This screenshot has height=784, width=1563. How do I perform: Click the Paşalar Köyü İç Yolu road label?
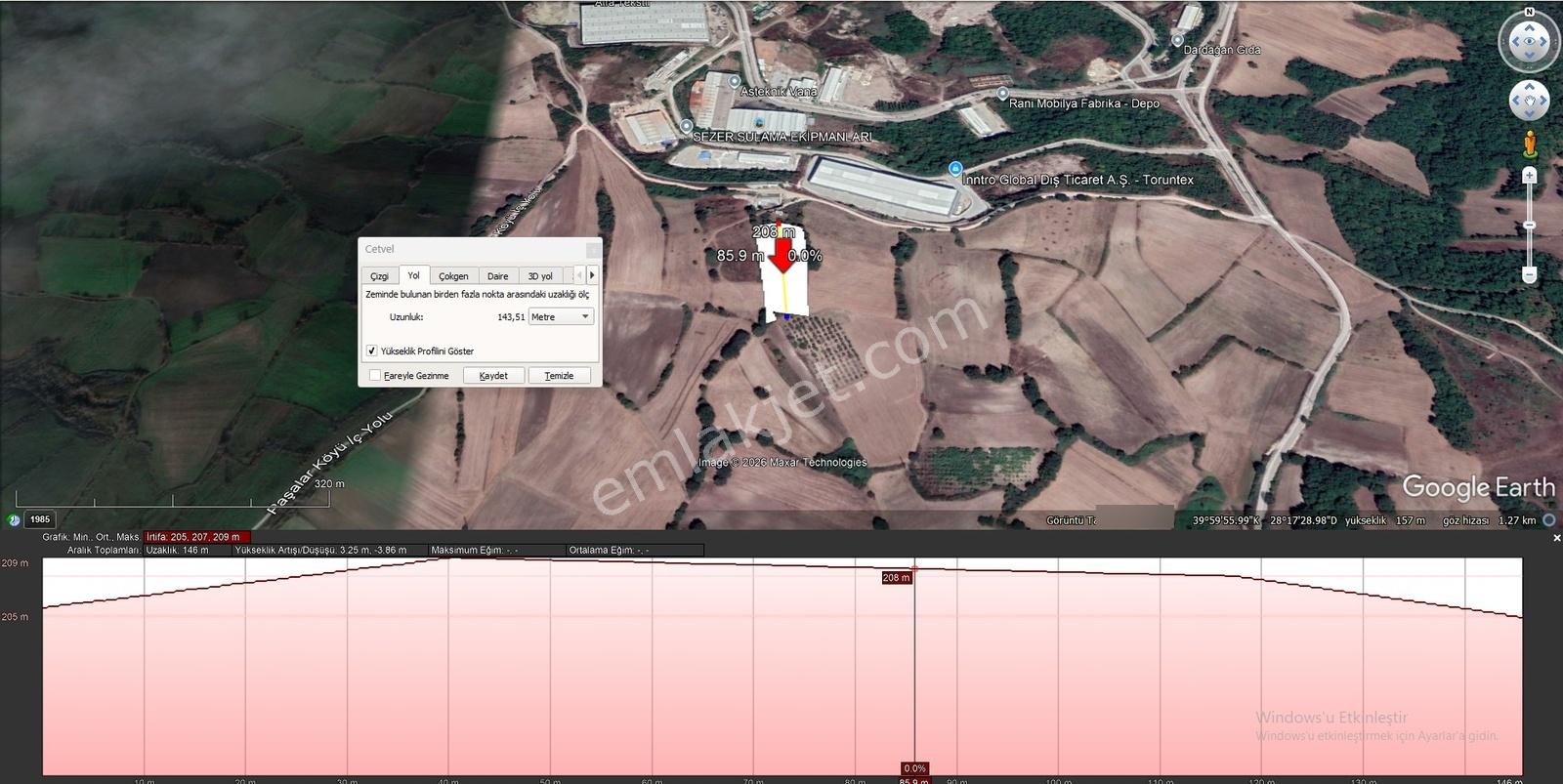click(x=331, y=461)
